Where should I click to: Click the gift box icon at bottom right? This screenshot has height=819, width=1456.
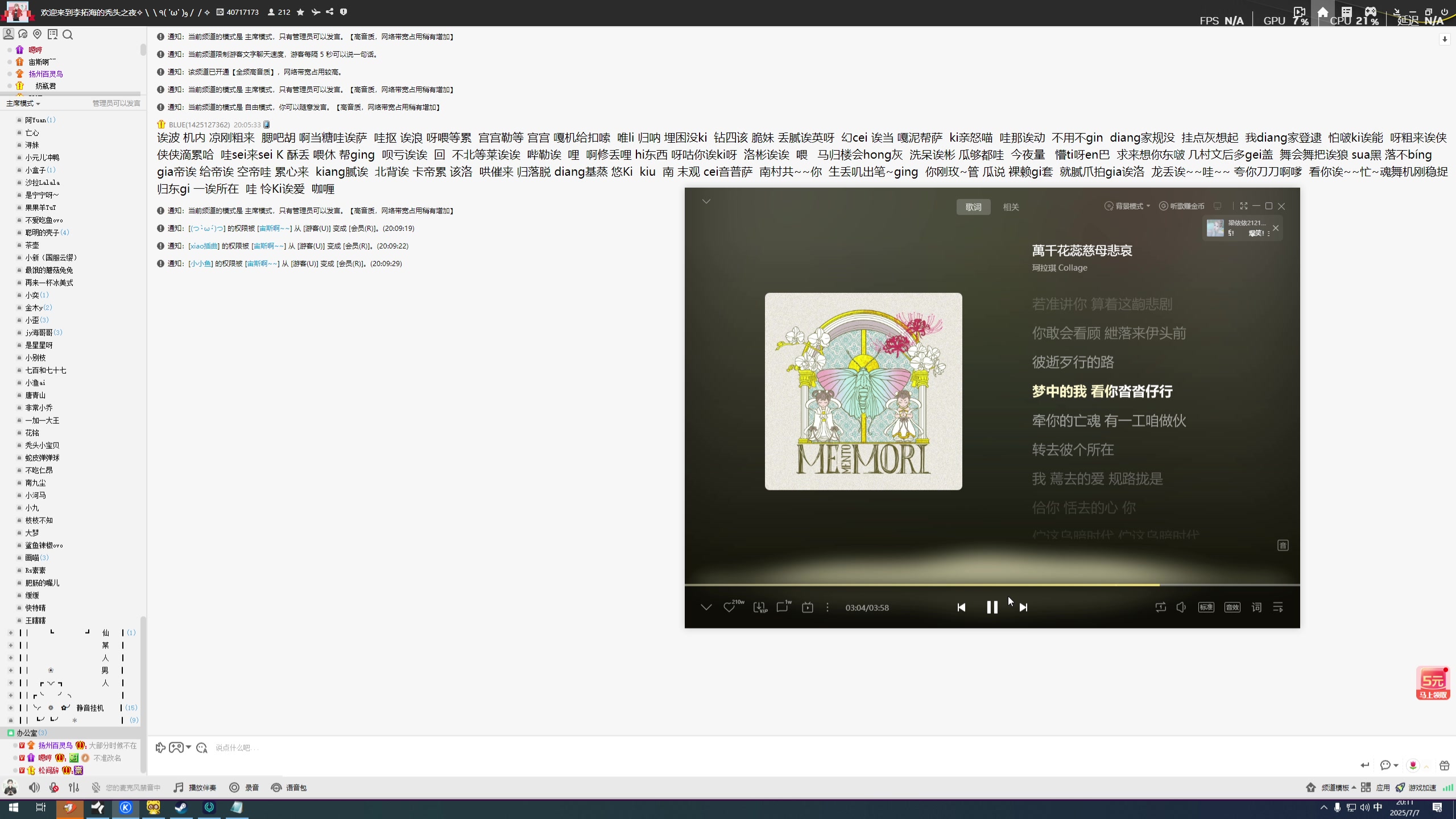(x=1445, y=766)
